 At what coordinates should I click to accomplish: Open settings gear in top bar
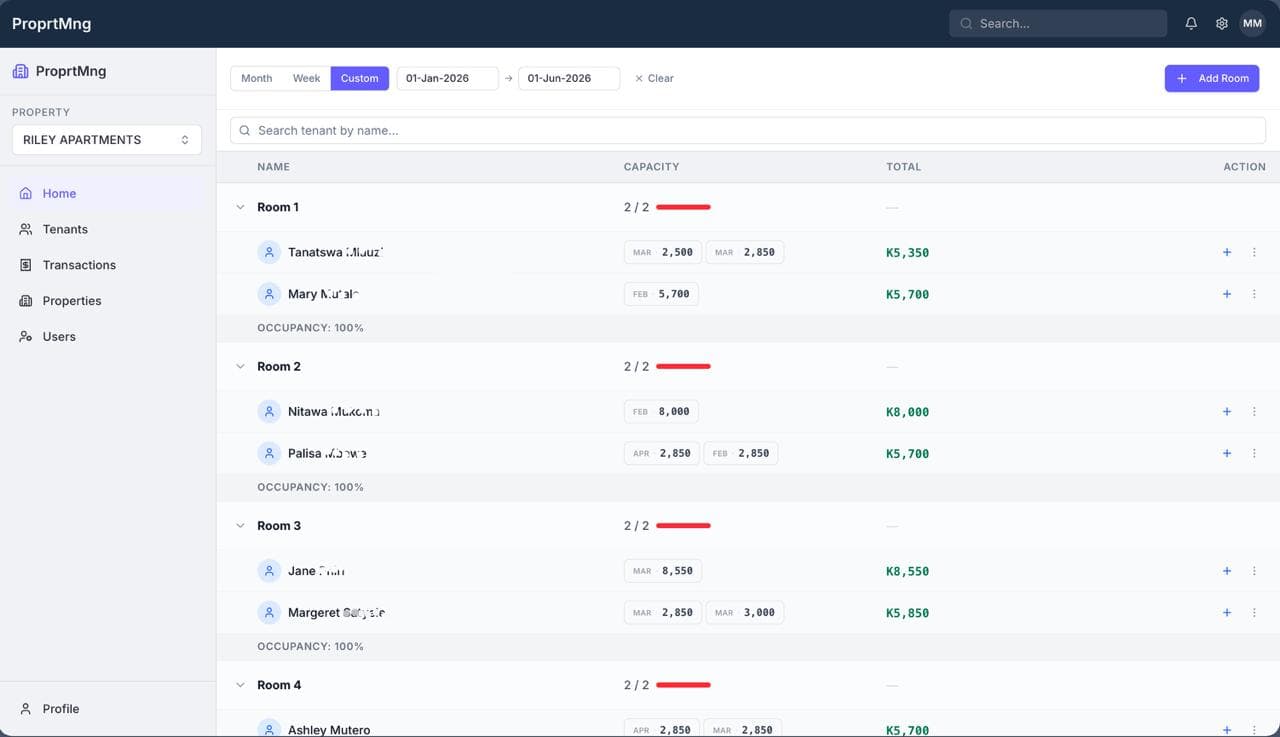(1221, 23)
